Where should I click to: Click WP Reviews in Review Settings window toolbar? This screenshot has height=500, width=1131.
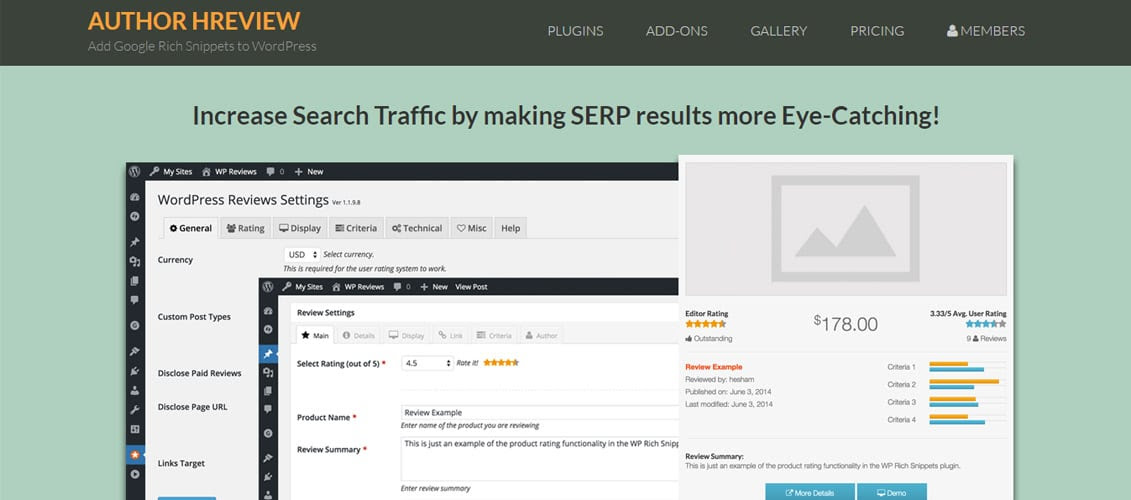[359, 286]
